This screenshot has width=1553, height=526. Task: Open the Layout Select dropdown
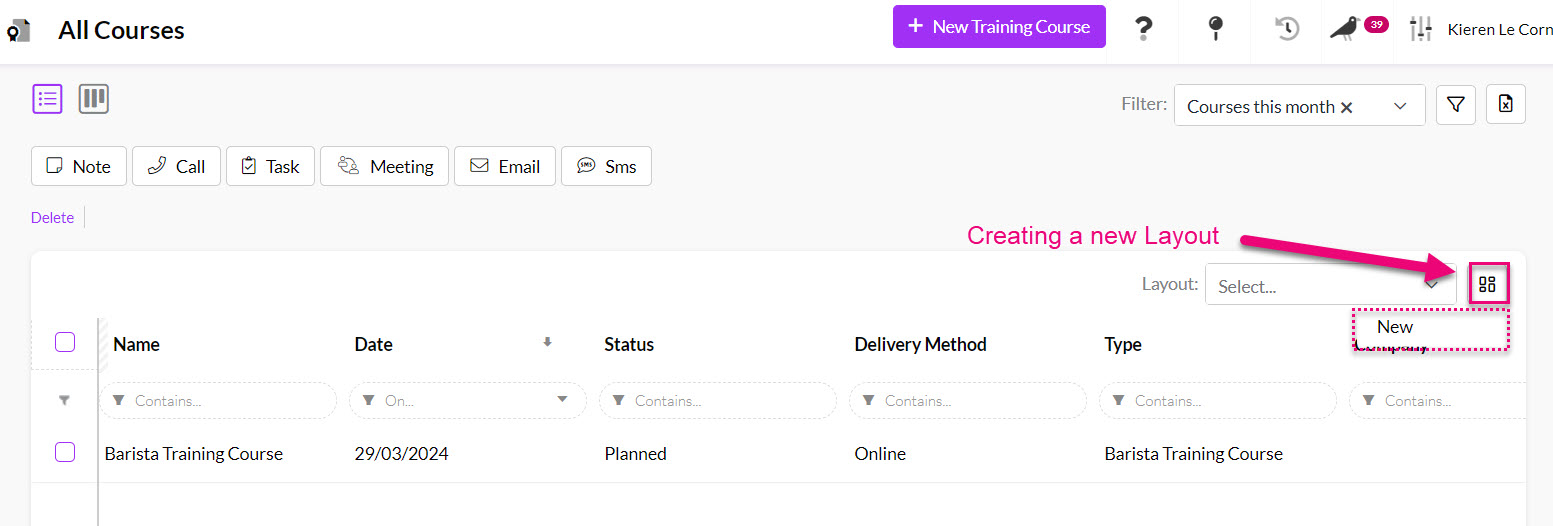tap(1330, 285)
